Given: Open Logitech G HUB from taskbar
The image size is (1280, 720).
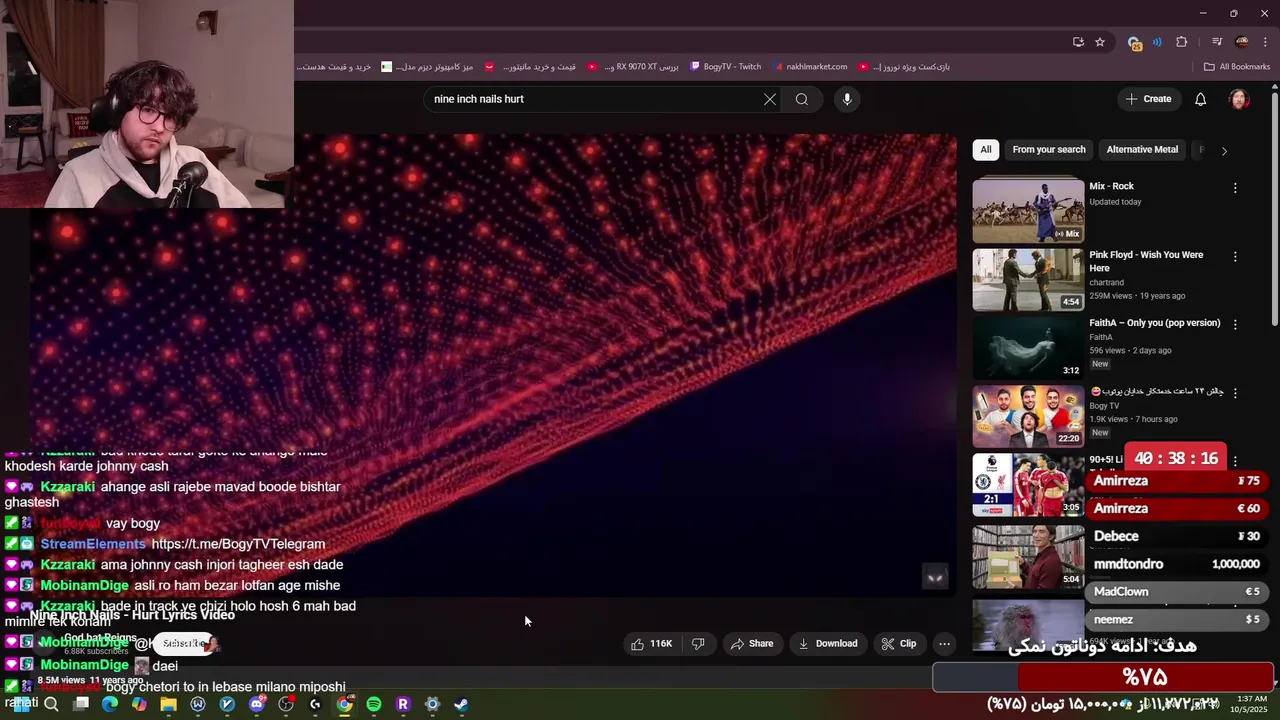Looking at the screenshot, I should 315,704.
